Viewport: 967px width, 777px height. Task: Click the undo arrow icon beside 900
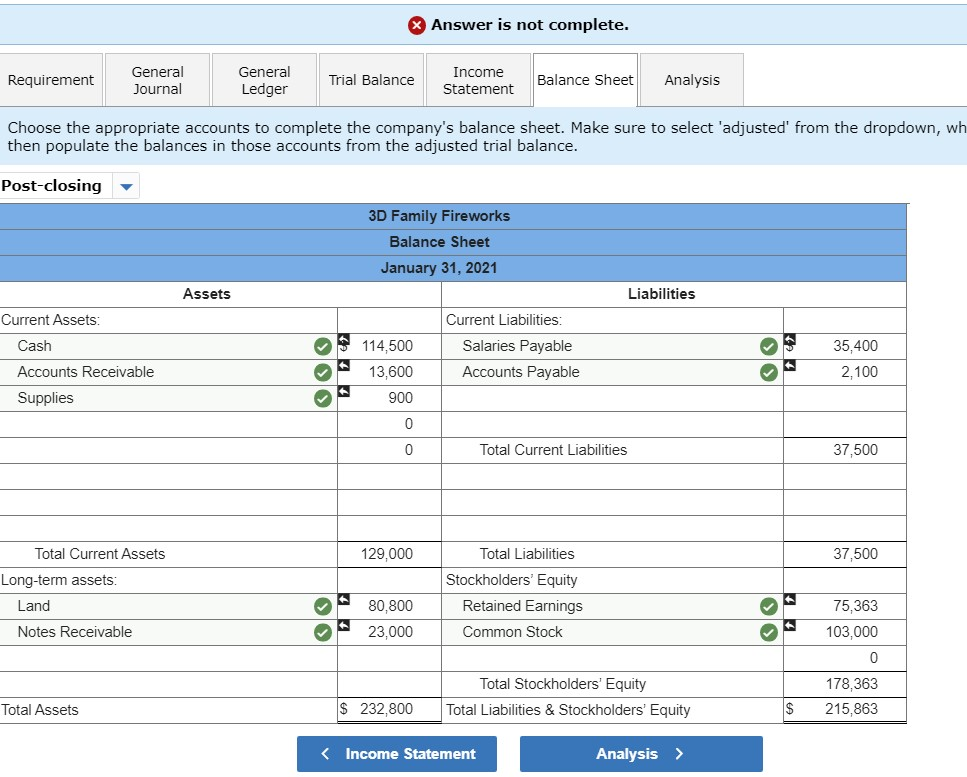344,392
